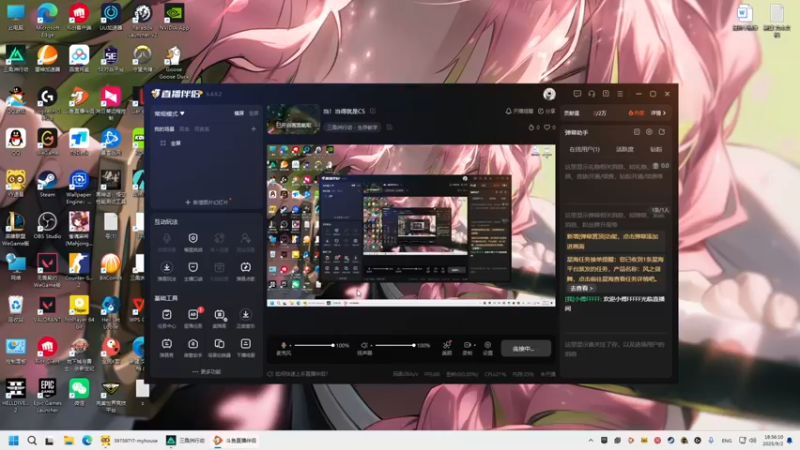
Task: Switch to 三角洲行动 taskbar item
Action: click(186, 440)
